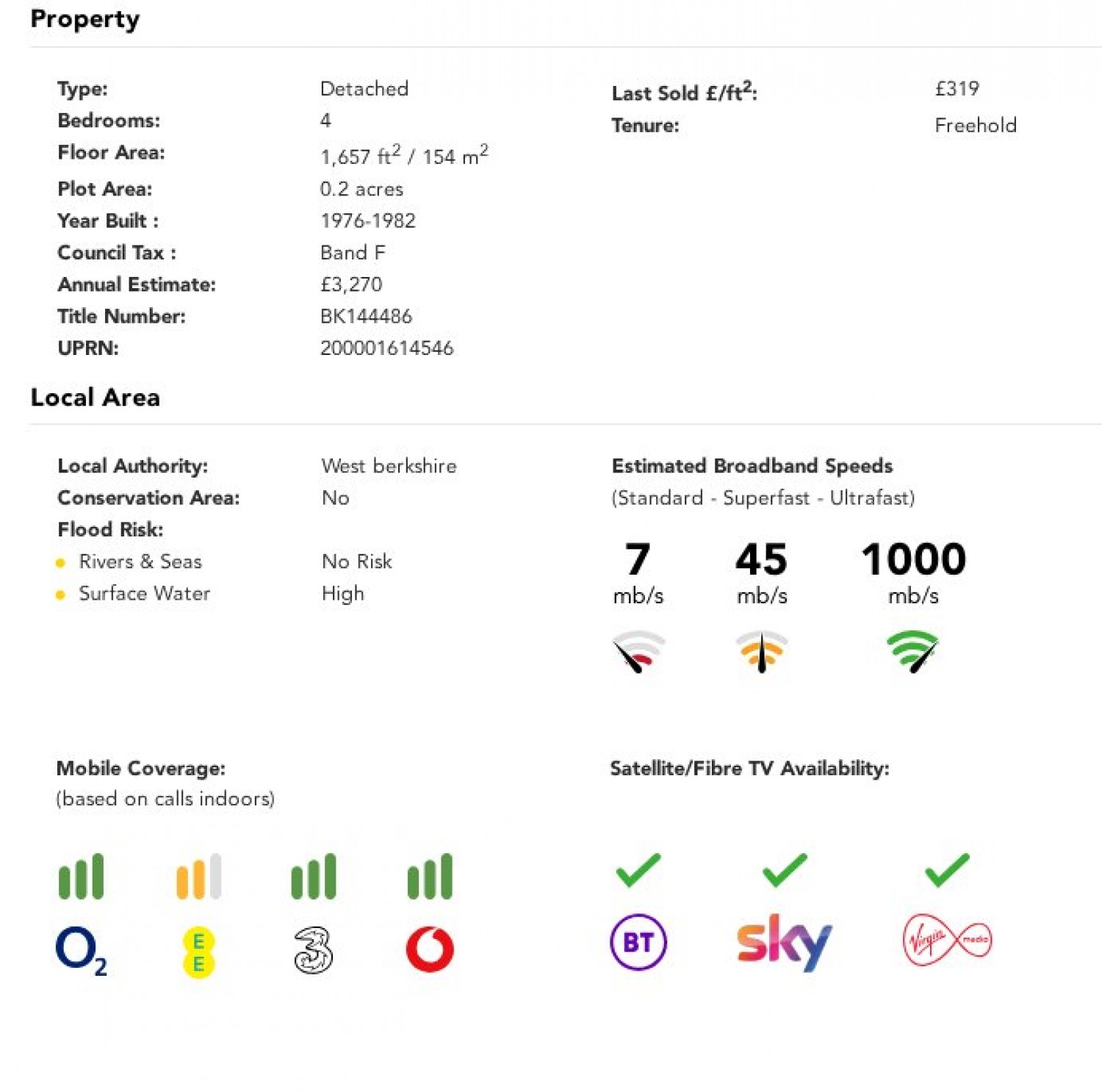
Task: Click the O2 signal strength bars
Action: 81,877
